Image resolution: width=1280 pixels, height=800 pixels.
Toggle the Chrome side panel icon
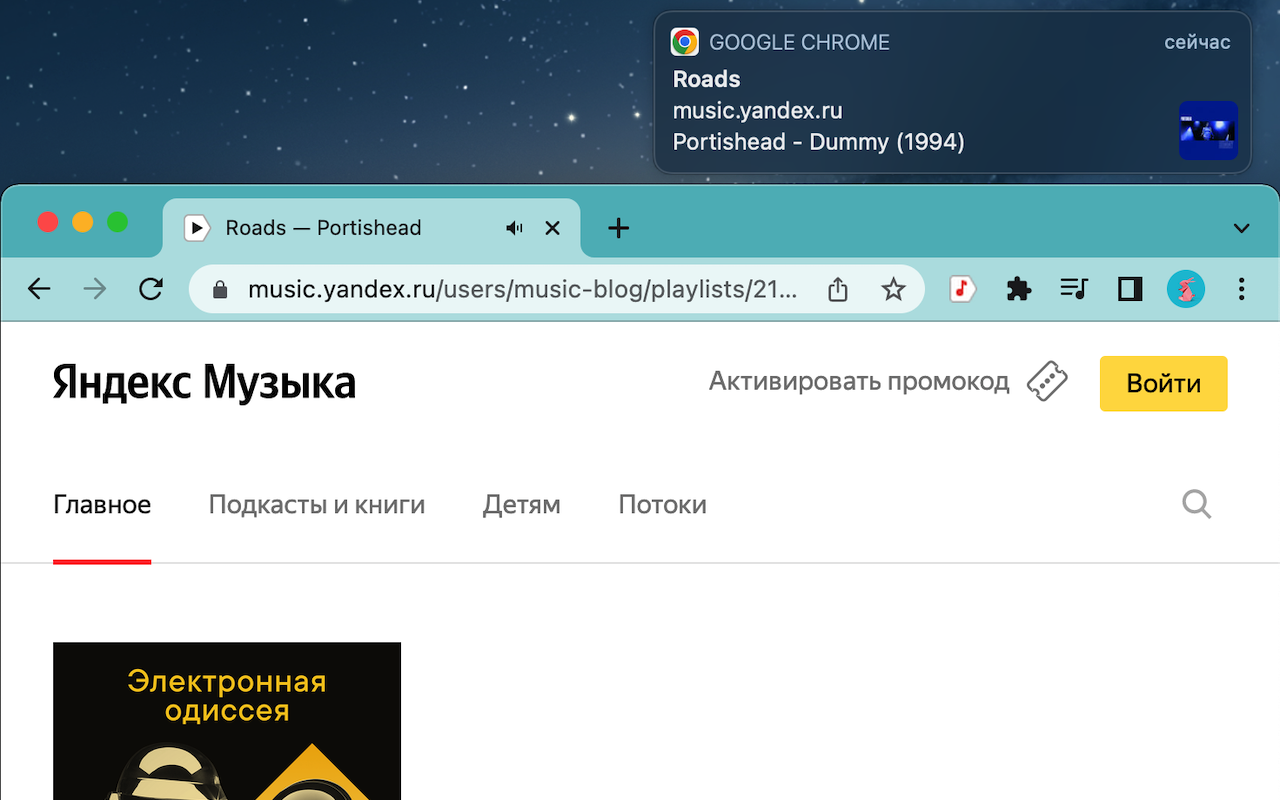pyautogui.click(x=1130, y=290)
